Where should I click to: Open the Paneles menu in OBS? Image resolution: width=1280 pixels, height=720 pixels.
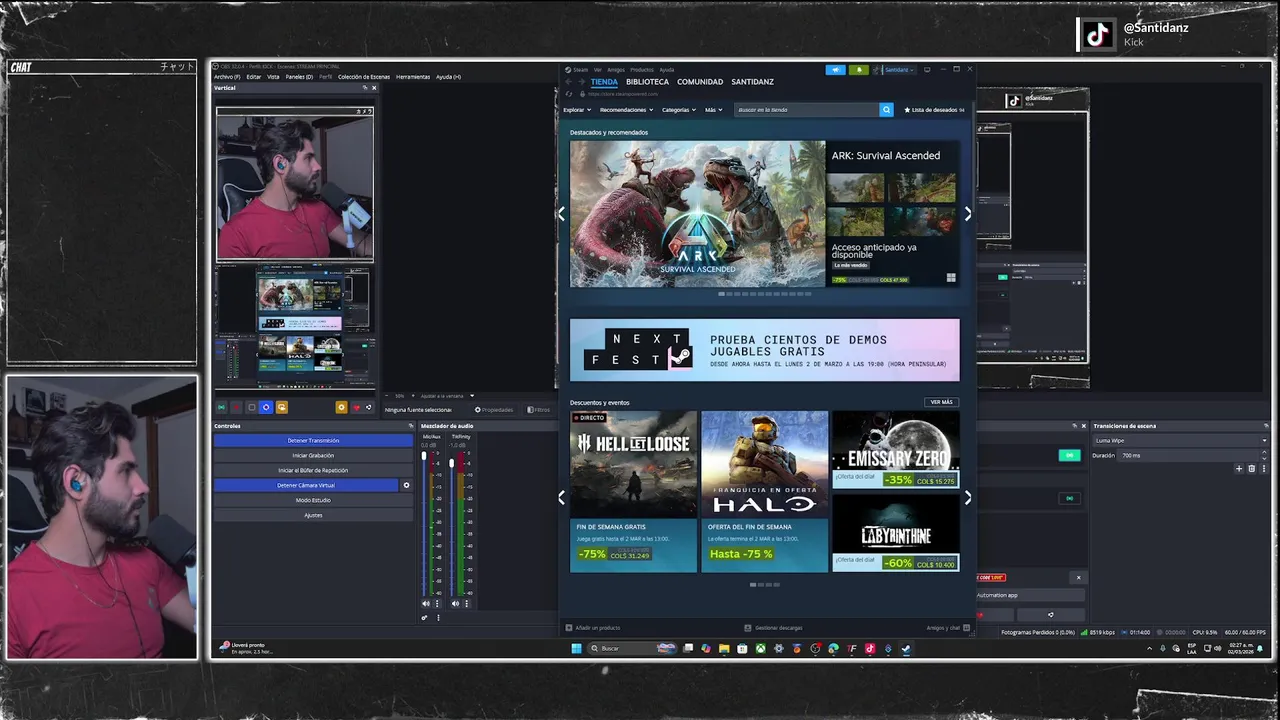tap(299, 77)
